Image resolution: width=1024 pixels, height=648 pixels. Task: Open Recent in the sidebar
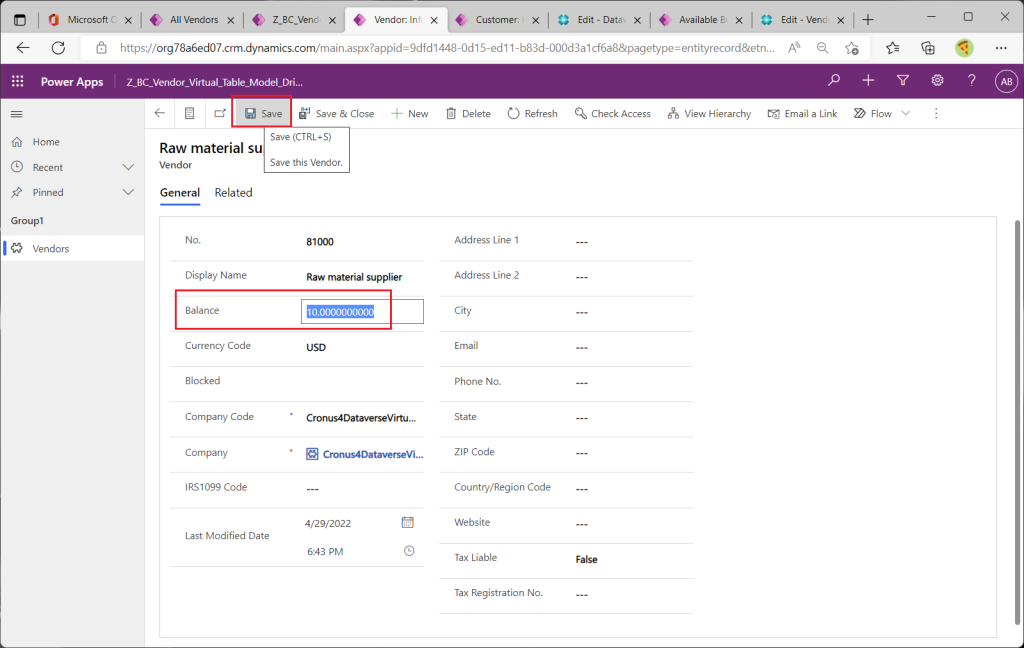coord(48,167)
